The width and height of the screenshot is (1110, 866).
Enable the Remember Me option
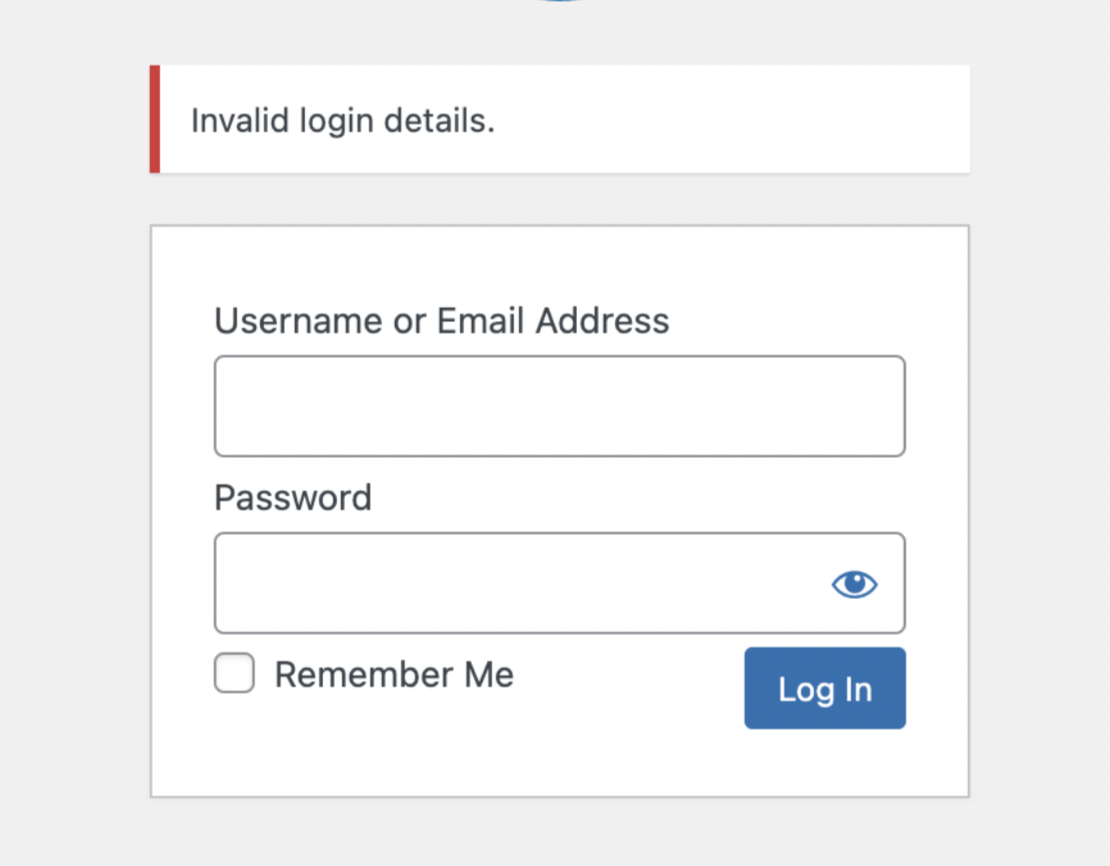[x=234, y=673]
